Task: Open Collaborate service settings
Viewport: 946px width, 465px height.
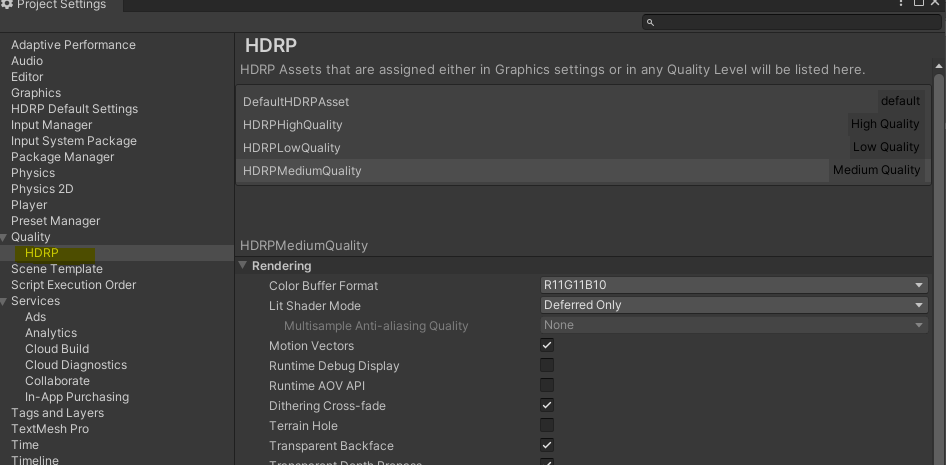Action: [x=57, y=381]
